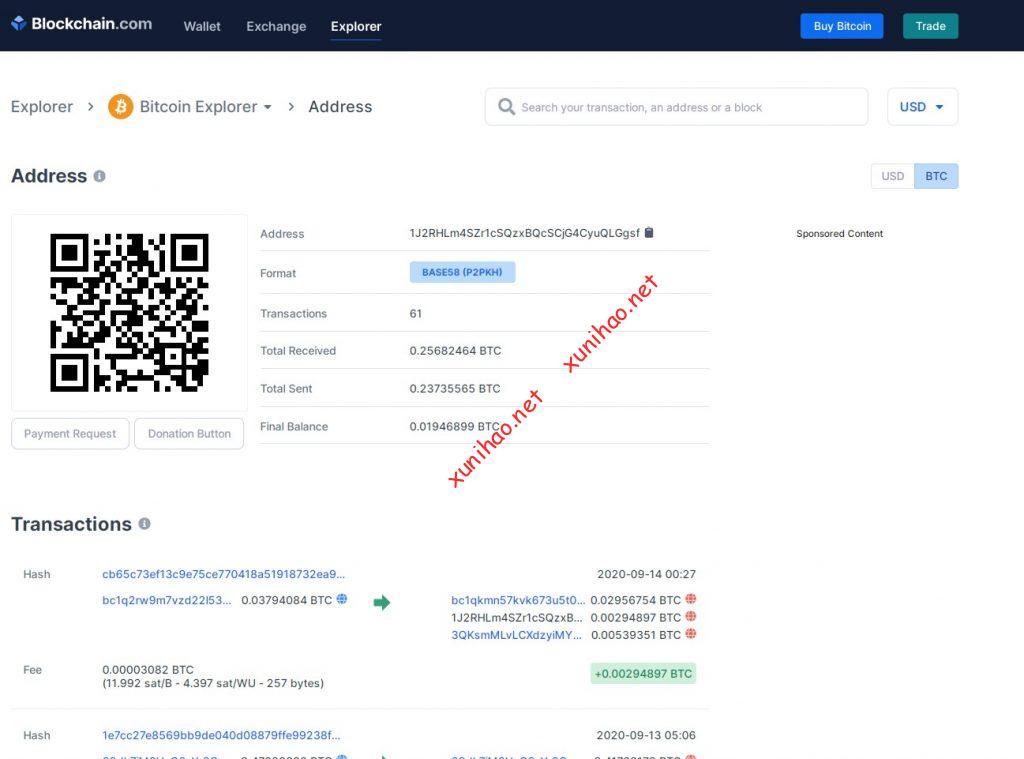Image resolution: width=1024 pixels, height=759 pixels.
Task: Click the orange Bitcoin icon in breadcrumb
Action: pyautogui.click(x=121, y=107)
